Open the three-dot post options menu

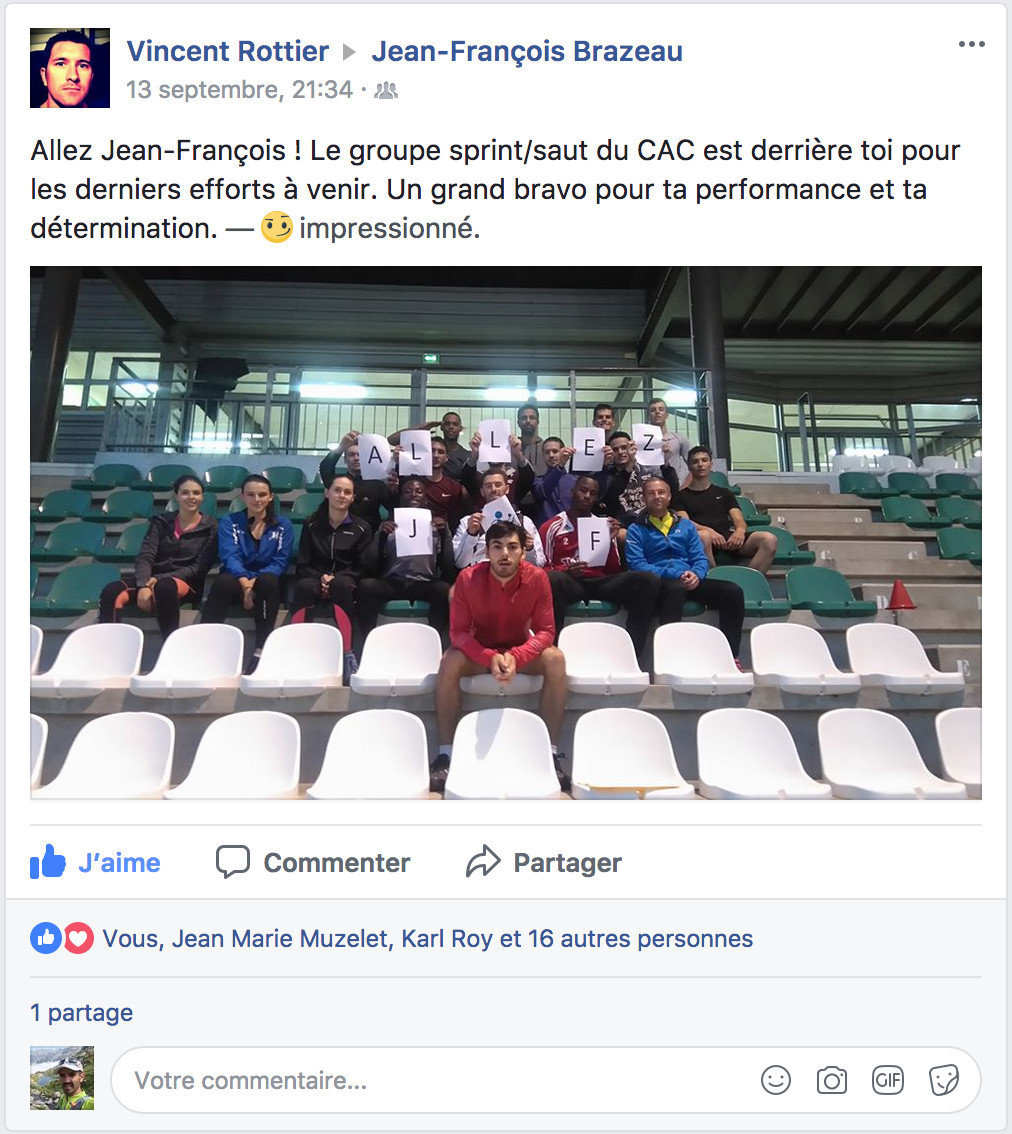click(x=971, y=44)
